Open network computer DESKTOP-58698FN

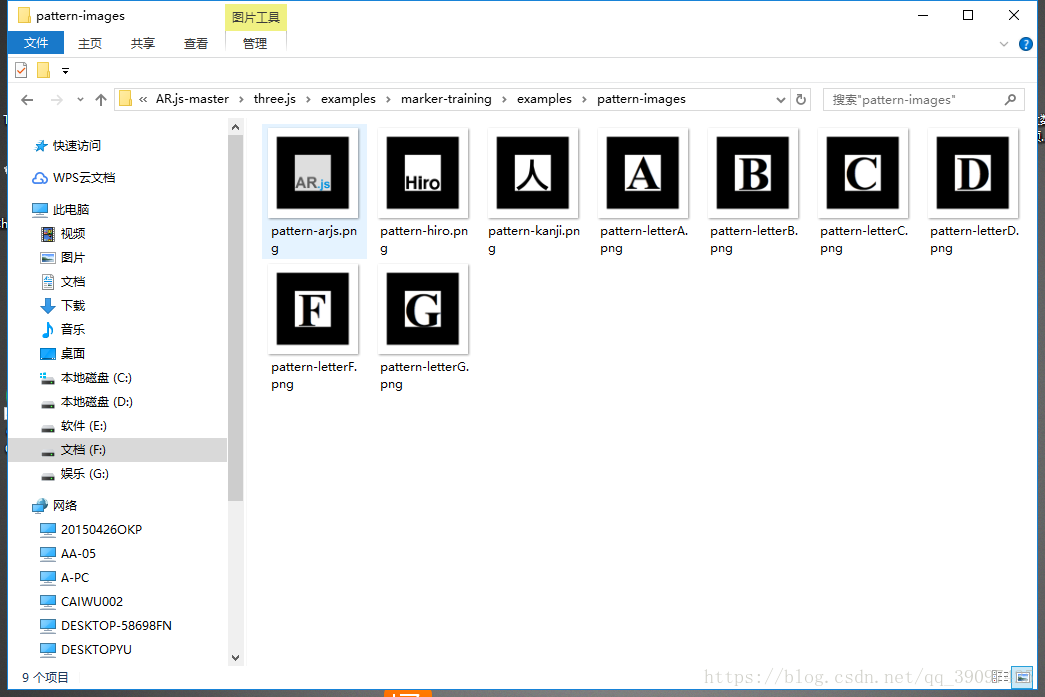pyautogui.click(x=116, y=626)
